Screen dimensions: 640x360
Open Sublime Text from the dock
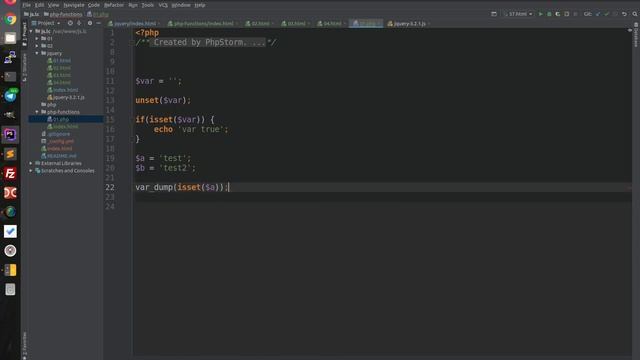[x=10, y=154]
